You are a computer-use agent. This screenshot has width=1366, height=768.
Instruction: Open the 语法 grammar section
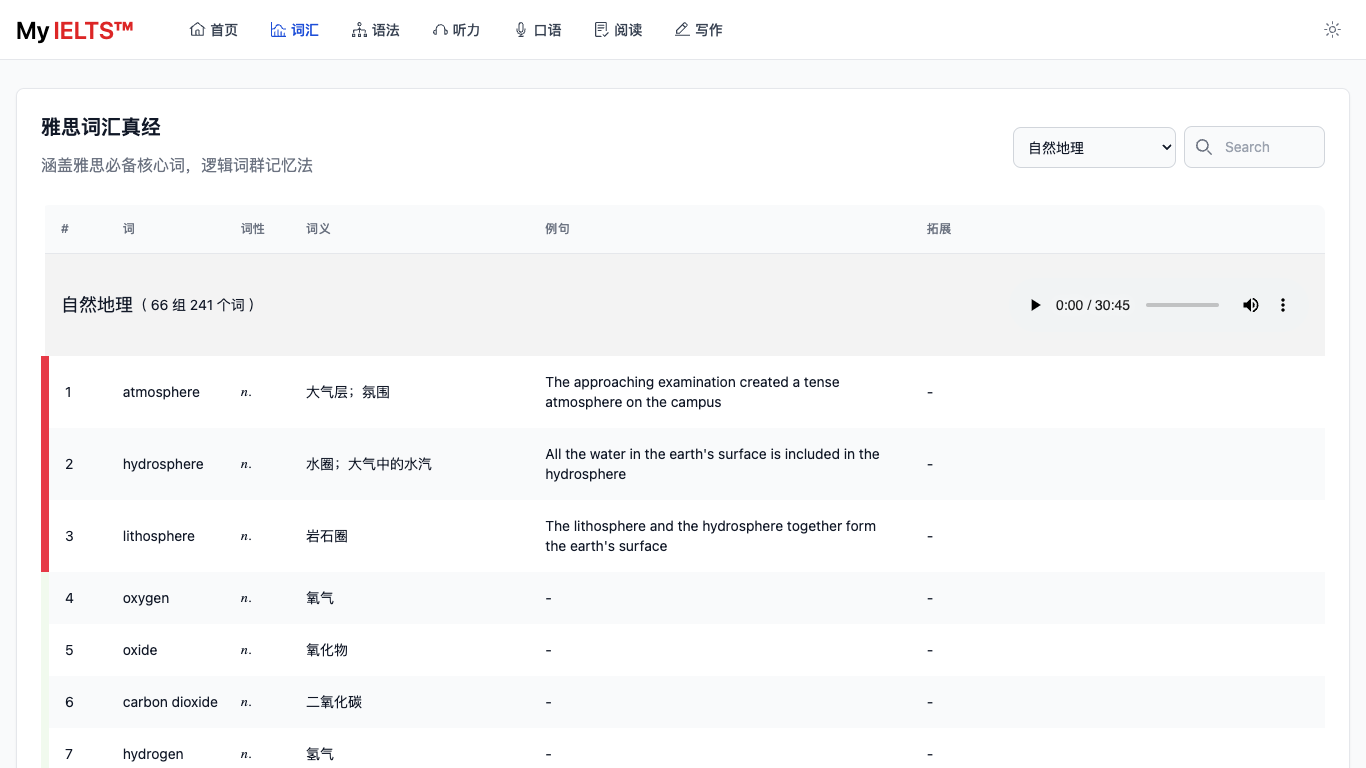376,30
